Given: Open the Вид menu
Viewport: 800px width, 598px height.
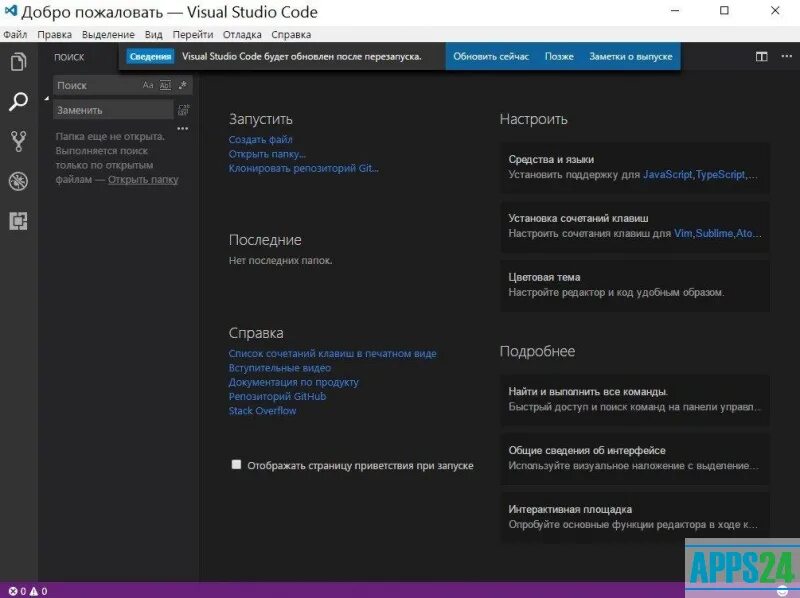Looking at the screenshot, I should point(154,35).
